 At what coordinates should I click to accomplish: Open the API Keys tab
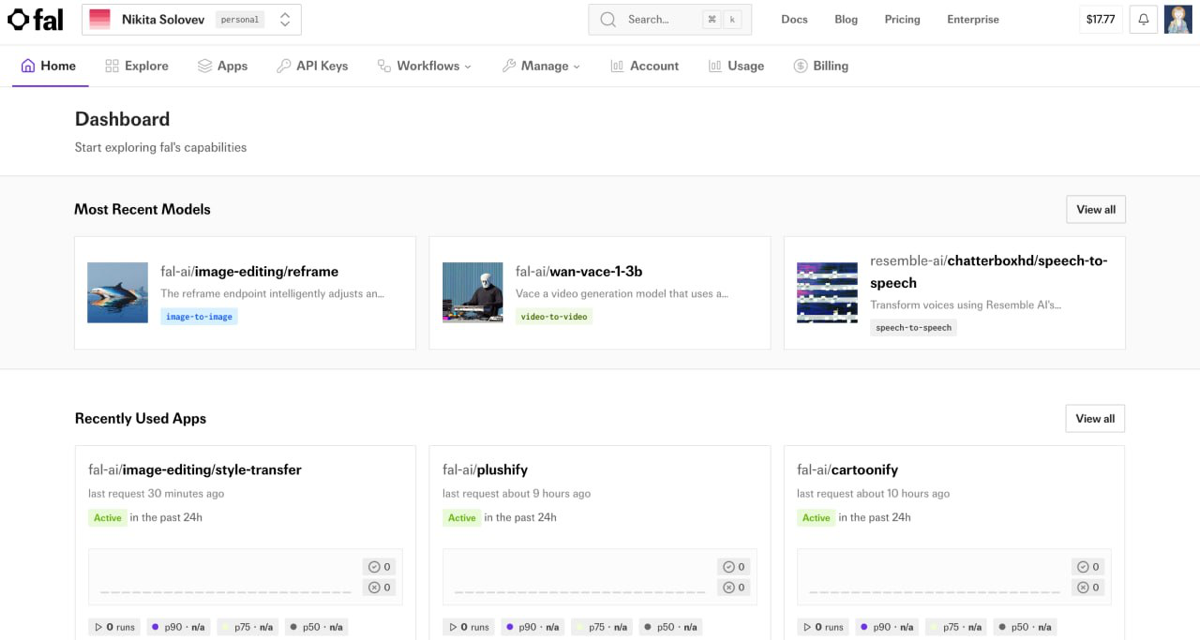312,66
